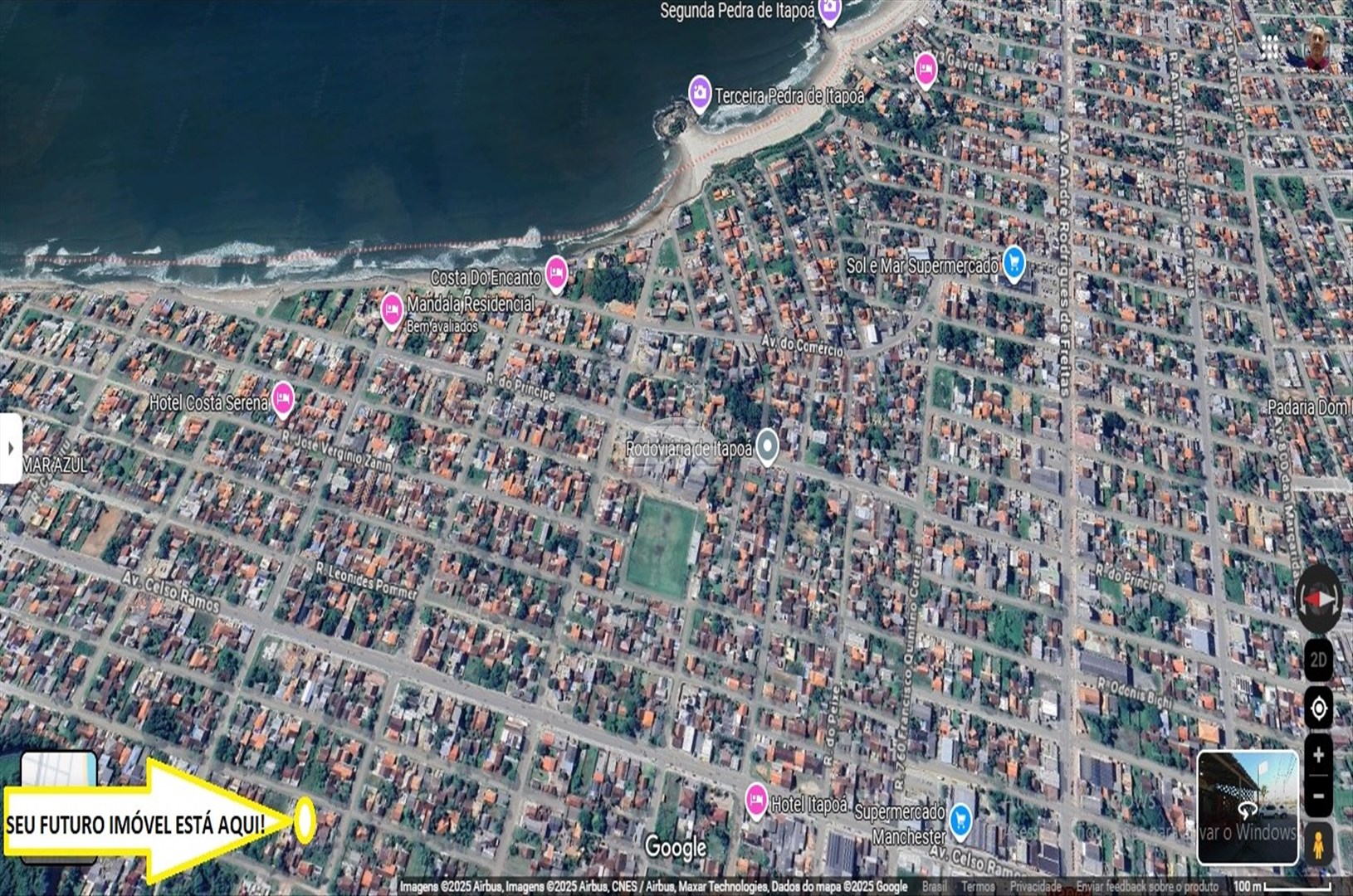Viewport: 1353px width, 896px height.
Task: Open the Privacidade footer link
Action: click(x=1035, y=887)
